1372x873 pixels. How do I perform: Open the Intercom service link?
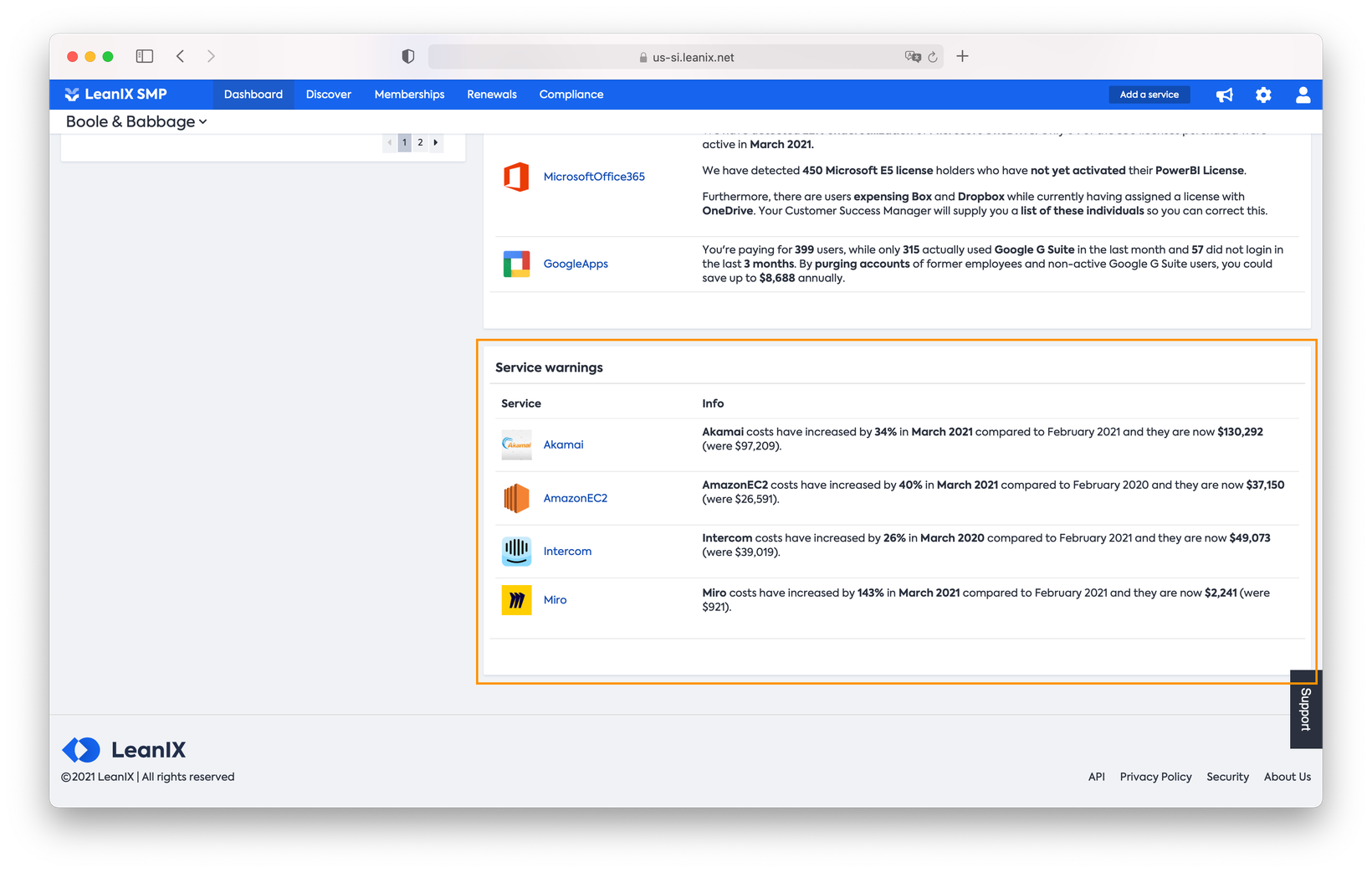coord(567,551)
